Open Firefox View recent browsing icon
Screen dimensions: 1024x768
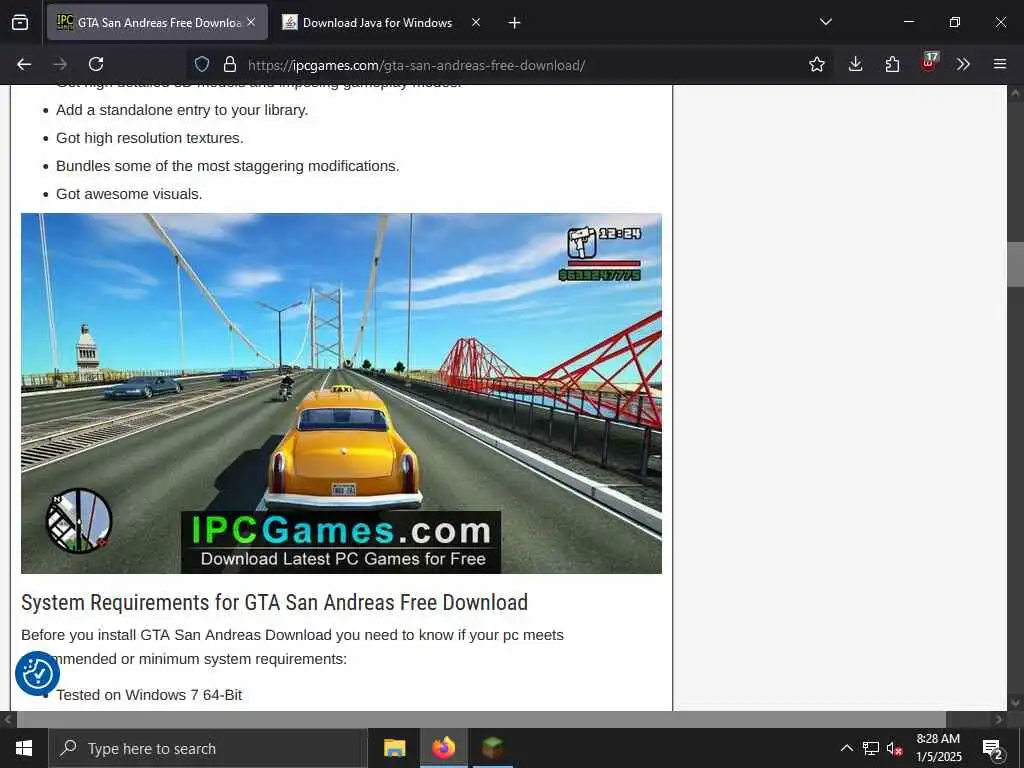pyautogui.click(x=20, y=22)
